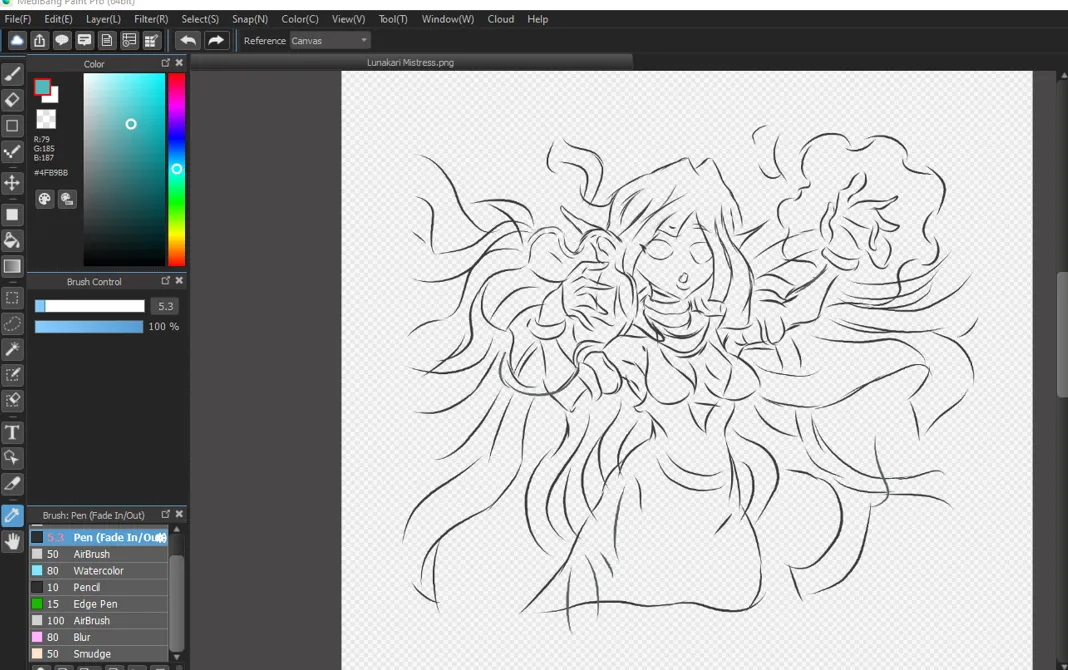Select the Eraser tool
This screenshot has height=670, width=1068.
(x=12, y=100)
